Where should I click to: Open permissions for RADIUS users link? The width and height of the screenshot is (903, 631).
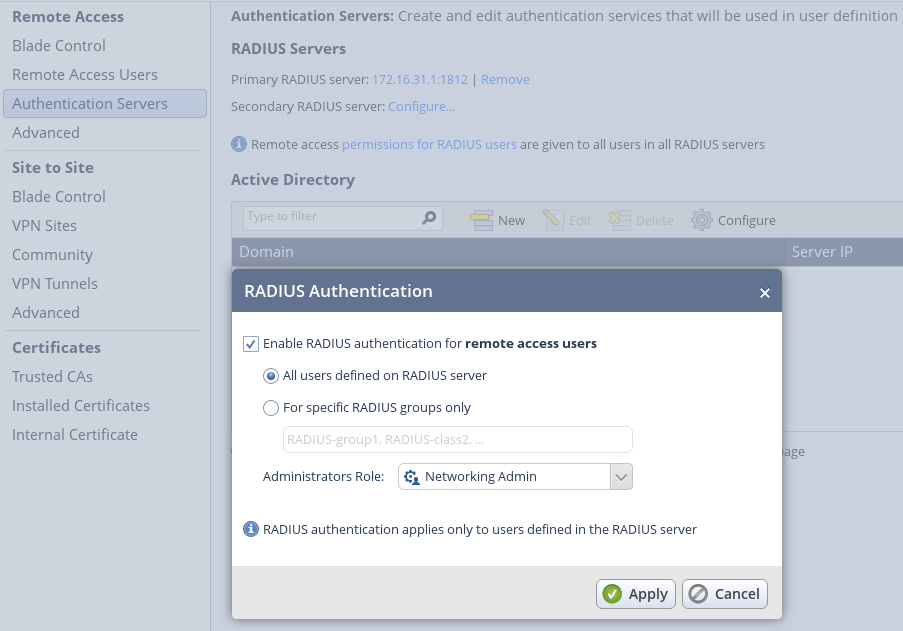click(429, 145)
